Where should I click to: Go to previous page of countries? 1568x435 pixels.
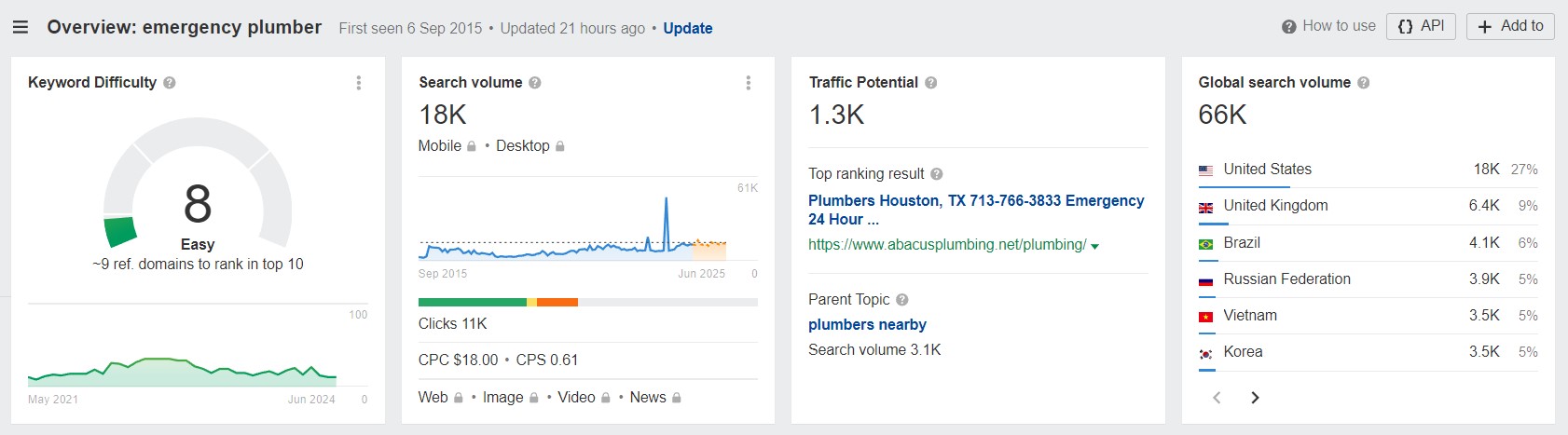[1217, 398]
